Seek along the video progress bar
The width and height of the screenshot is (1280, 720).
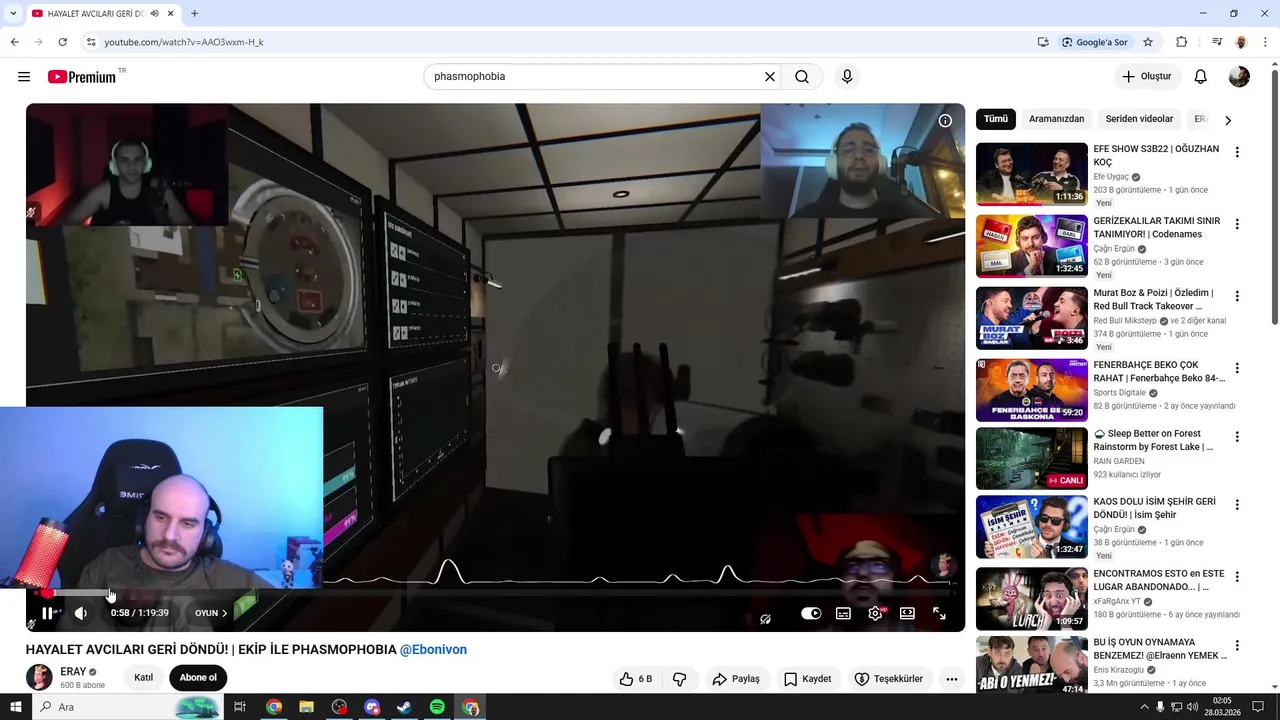tap(495, 593)
